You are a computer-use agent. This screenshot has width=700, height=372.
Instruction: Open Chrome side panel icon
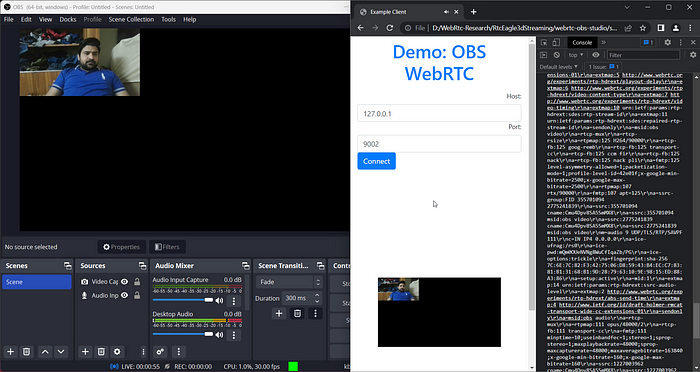661,28
